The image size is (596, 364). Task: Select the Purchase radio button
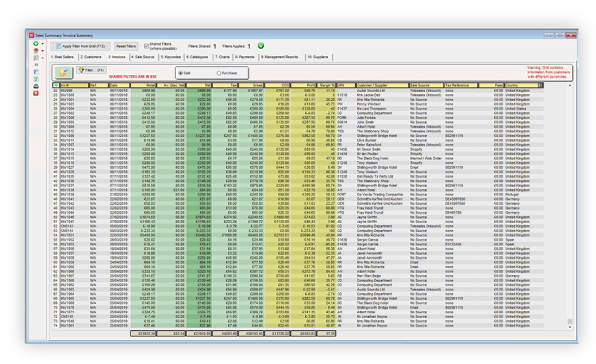click(219, 73)
